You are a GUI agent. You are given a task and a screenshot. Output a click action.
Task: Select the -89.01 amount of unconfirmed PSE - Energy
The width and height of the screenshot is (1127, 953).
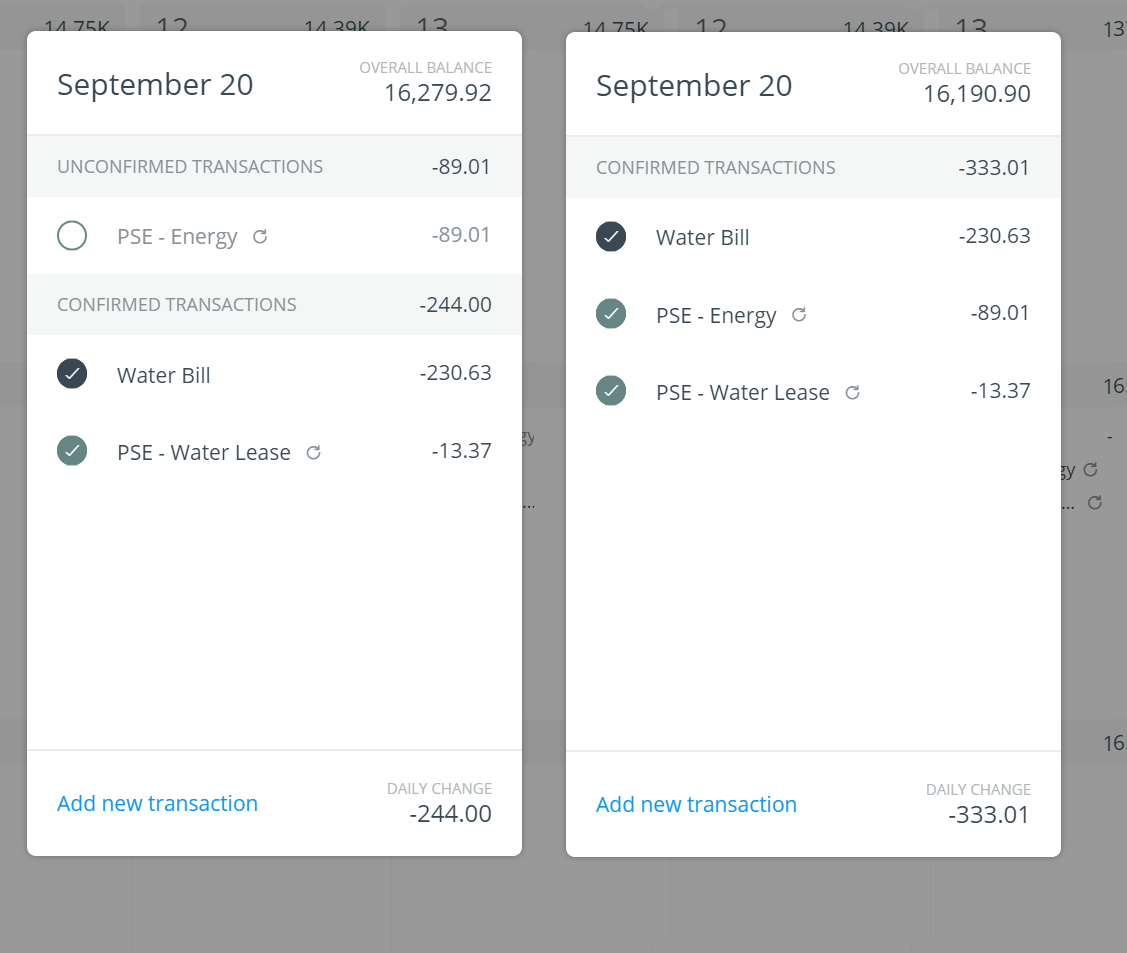pyautogui.click(x=461, y=235)
